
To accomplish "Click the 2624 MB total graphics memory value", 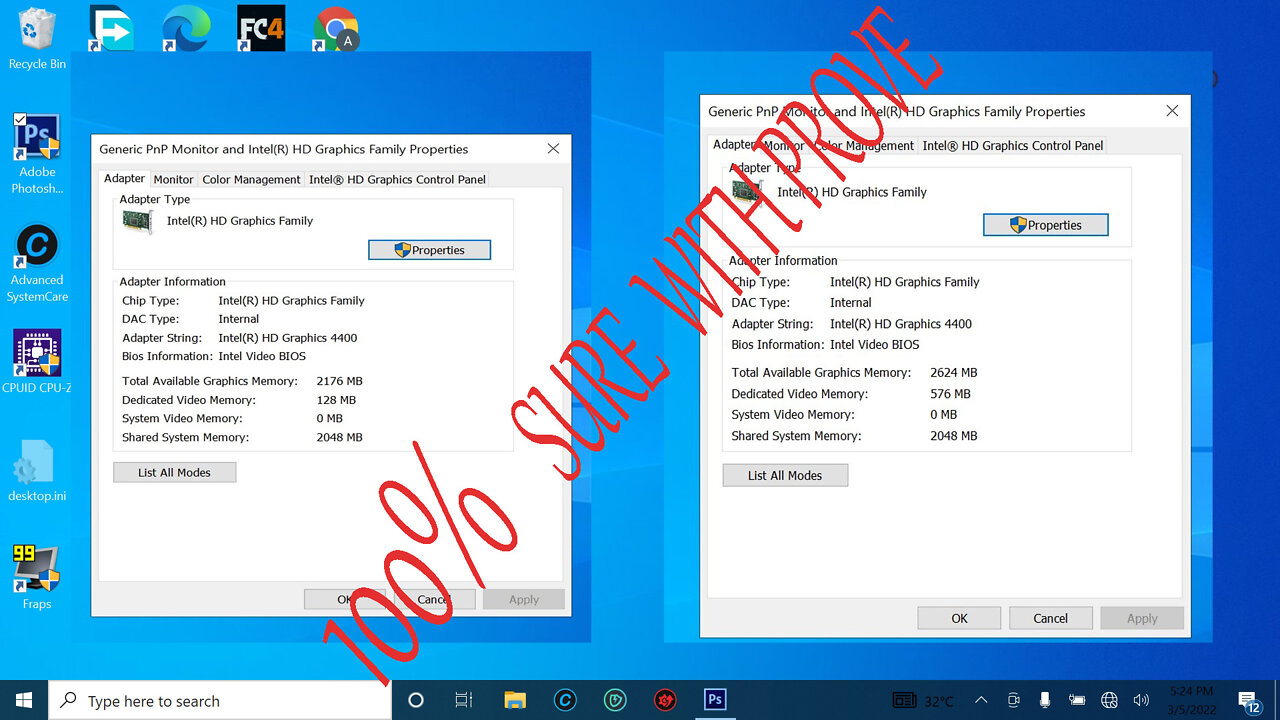I will pyautogui.click(x=954, y=372).
